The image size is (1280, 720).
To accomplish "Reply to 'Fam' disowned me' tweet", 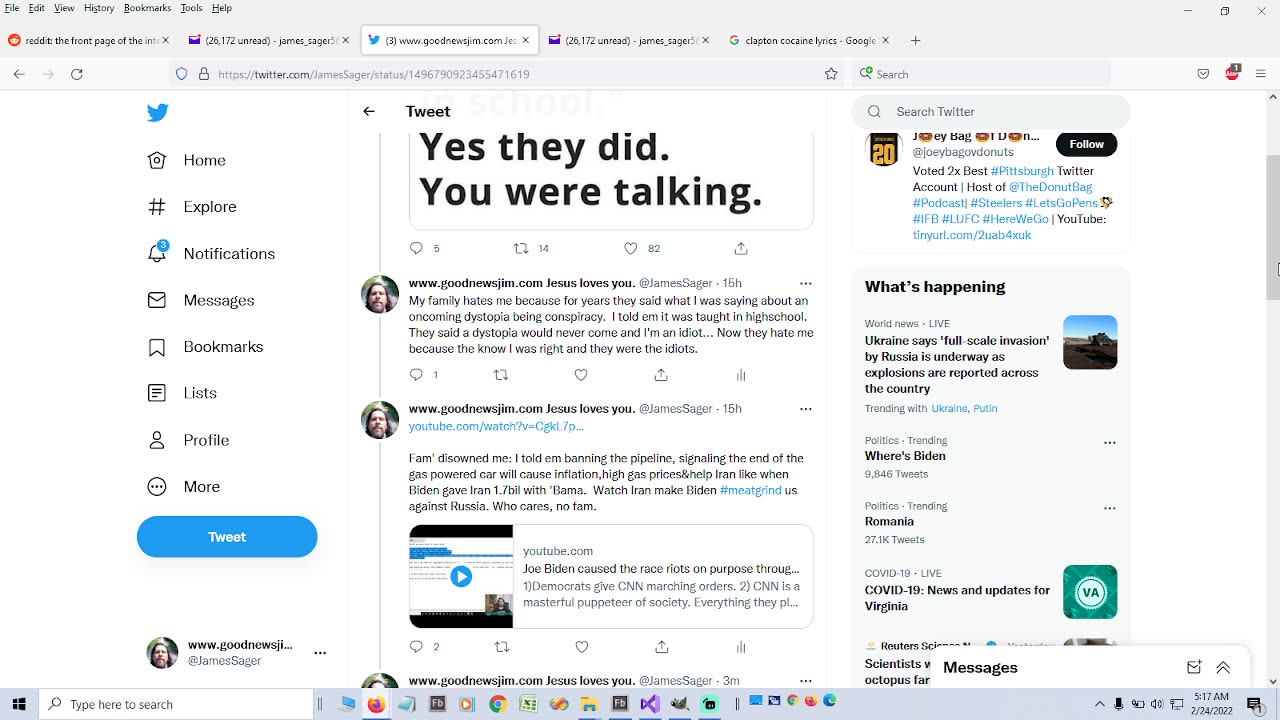I will (417, 647).
